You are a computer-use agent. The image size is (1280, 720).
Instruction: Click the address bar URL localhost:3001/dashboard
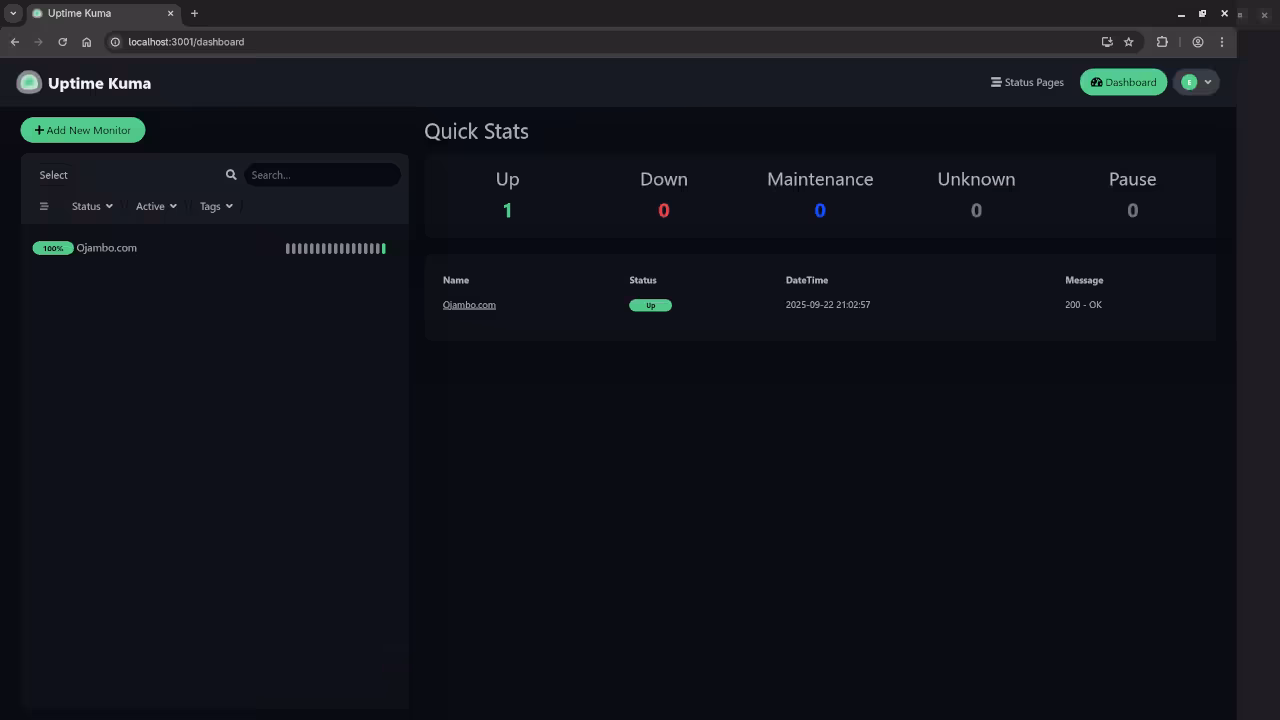186,42
